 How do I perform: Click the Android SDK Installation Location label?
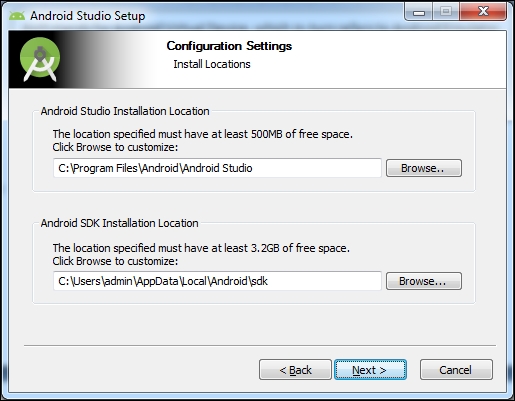119,223
